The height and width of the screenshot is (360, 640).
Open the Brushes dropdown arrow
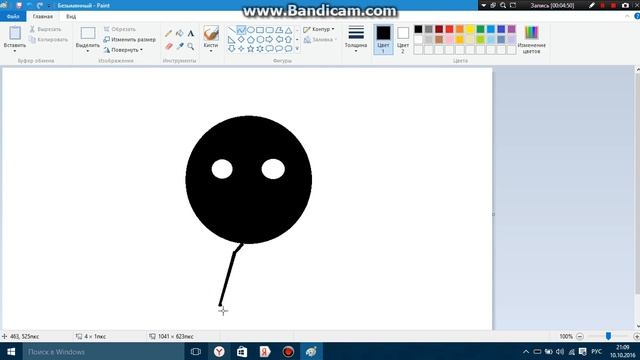(x=211, y=51)
